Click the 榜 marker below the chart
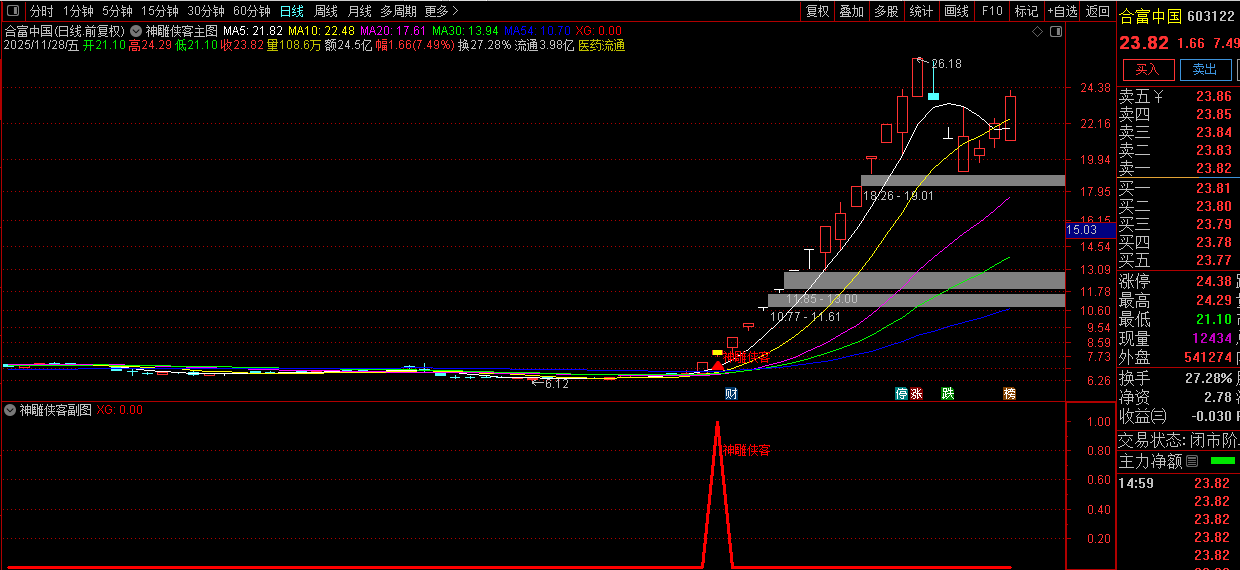This screenshot has width=1240, height=570. tap(1009, 394)
